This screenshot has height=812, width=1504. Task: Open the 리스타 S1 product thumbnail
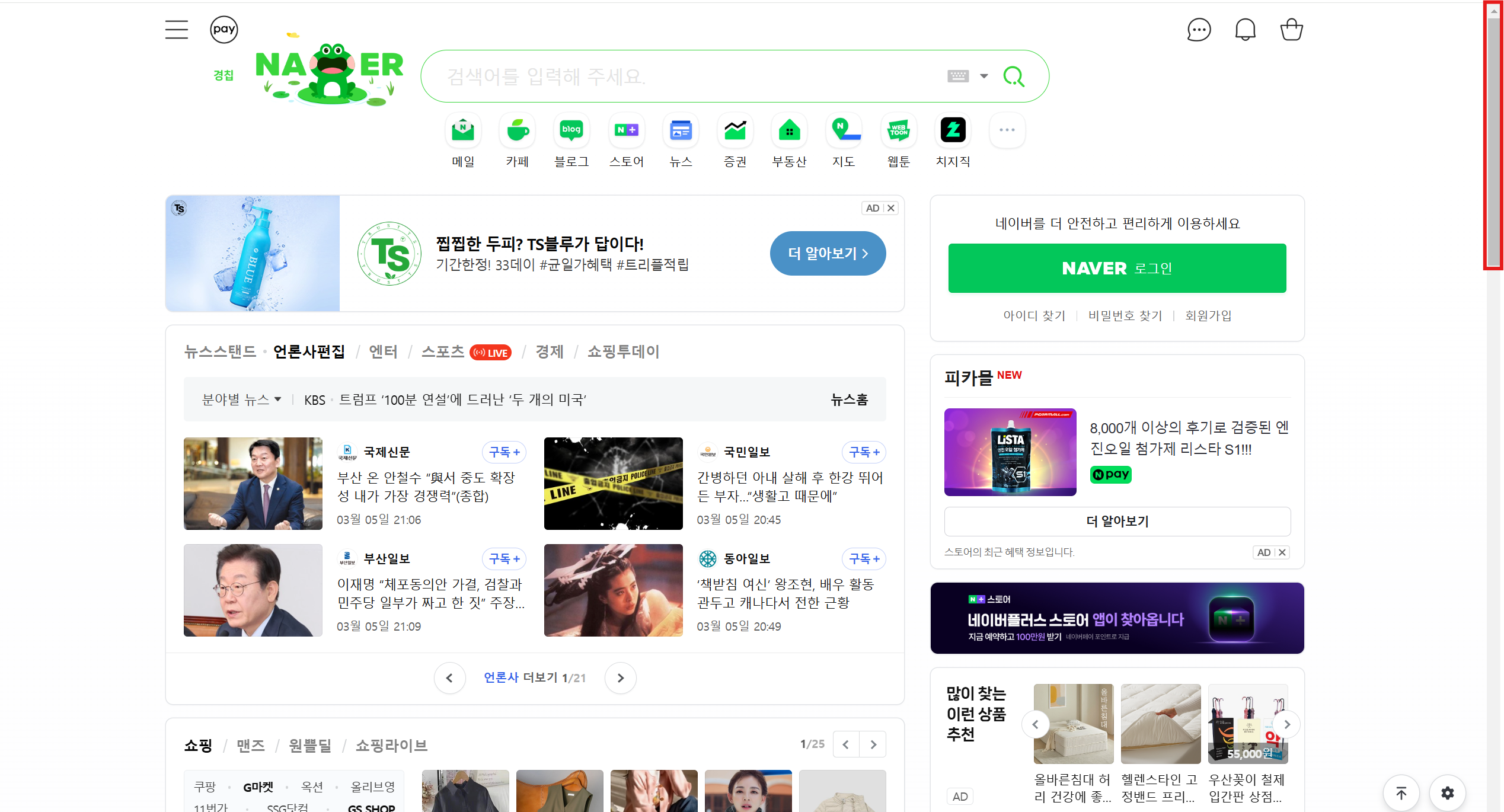(x=1010, y=452)
